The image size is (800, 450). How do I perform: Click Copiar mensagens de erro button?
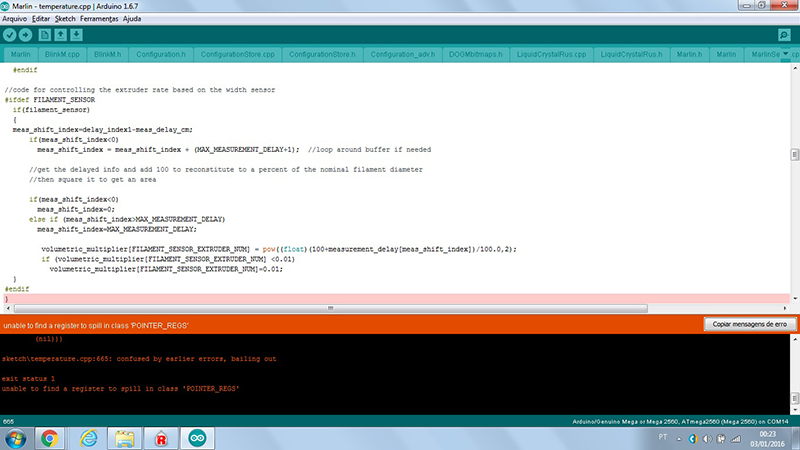(x=749, y=324)
